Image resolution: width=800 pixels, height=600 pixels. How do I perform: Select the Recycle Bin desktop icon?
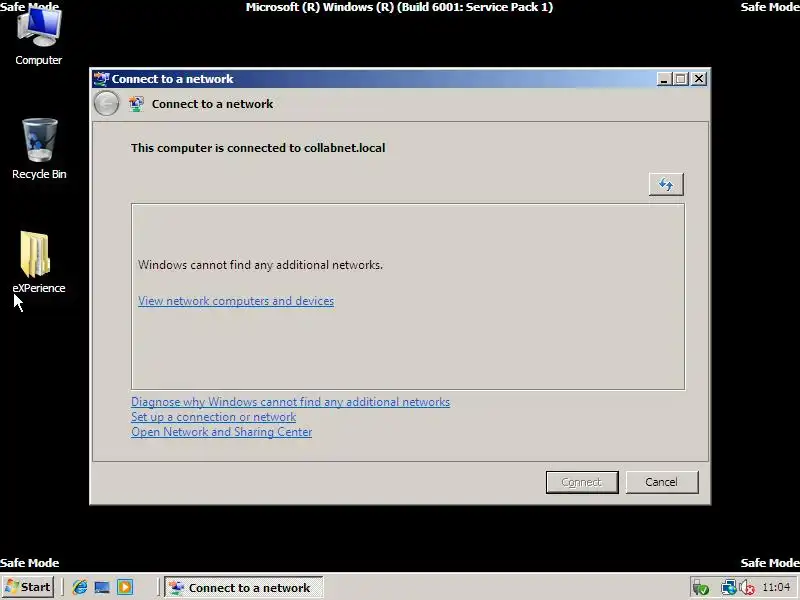[39, 149]
